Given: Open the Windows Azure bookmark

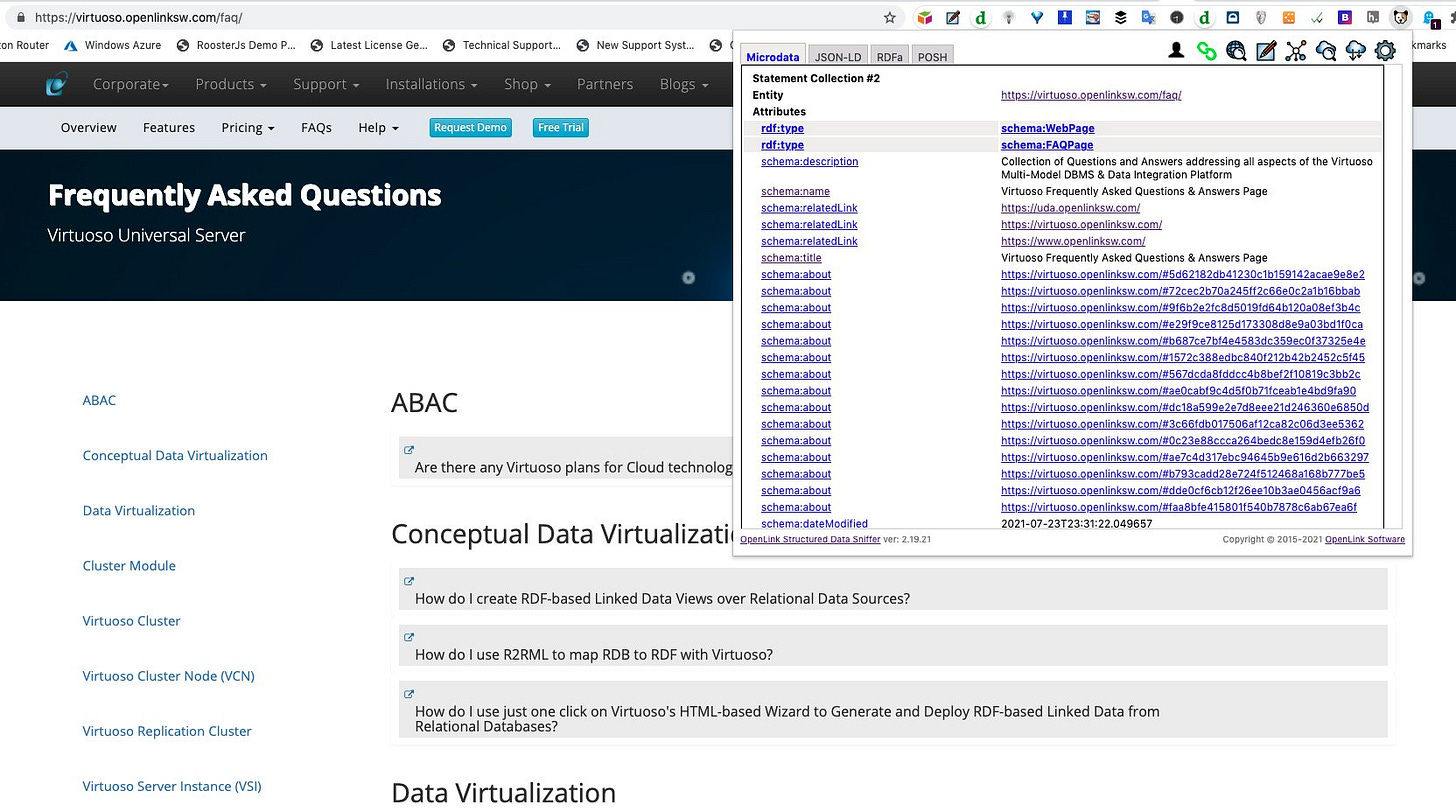Looking at the screenshot, I should [113, 45].
